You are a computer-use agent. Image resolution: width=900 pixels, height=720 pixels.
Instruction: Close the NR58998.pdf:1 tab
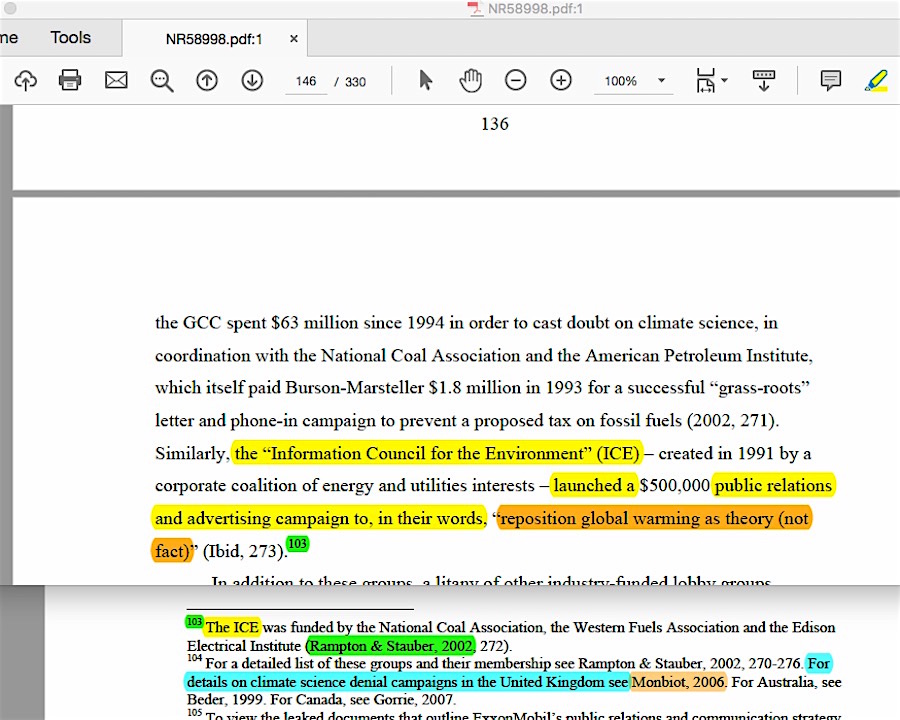coord(294,39)
